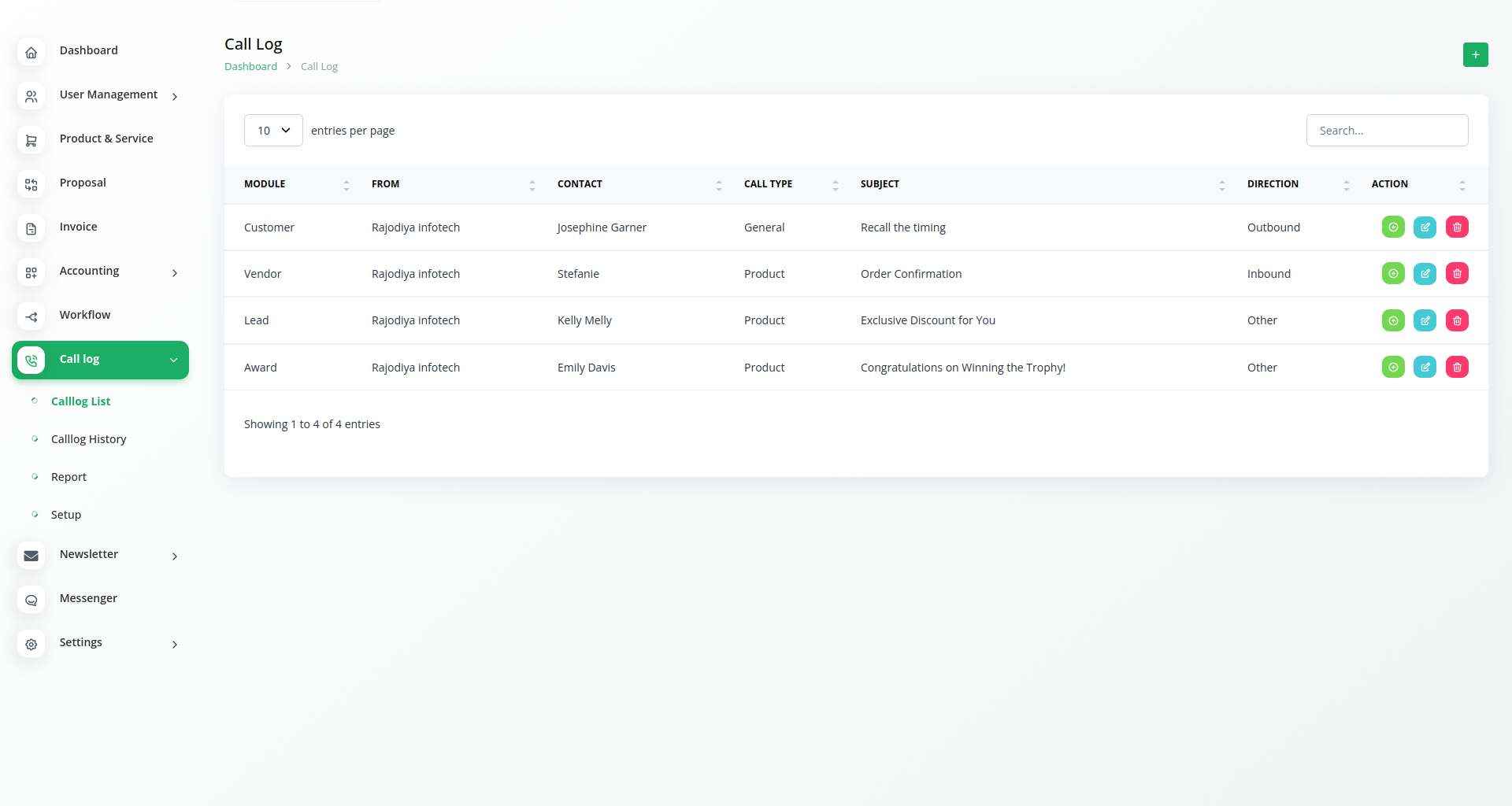
Task: Click the green add call log plus button
Action: [1475, 54]
